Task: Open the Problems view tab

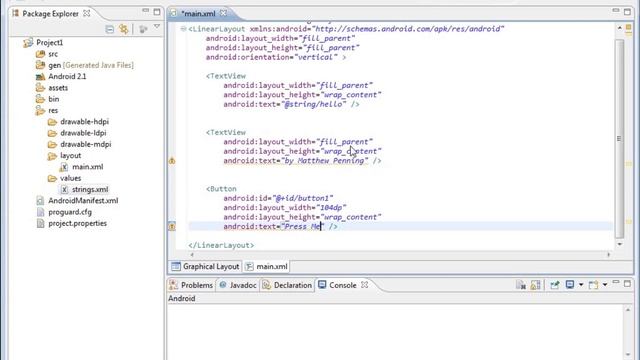Action: (x=191, y=285)
